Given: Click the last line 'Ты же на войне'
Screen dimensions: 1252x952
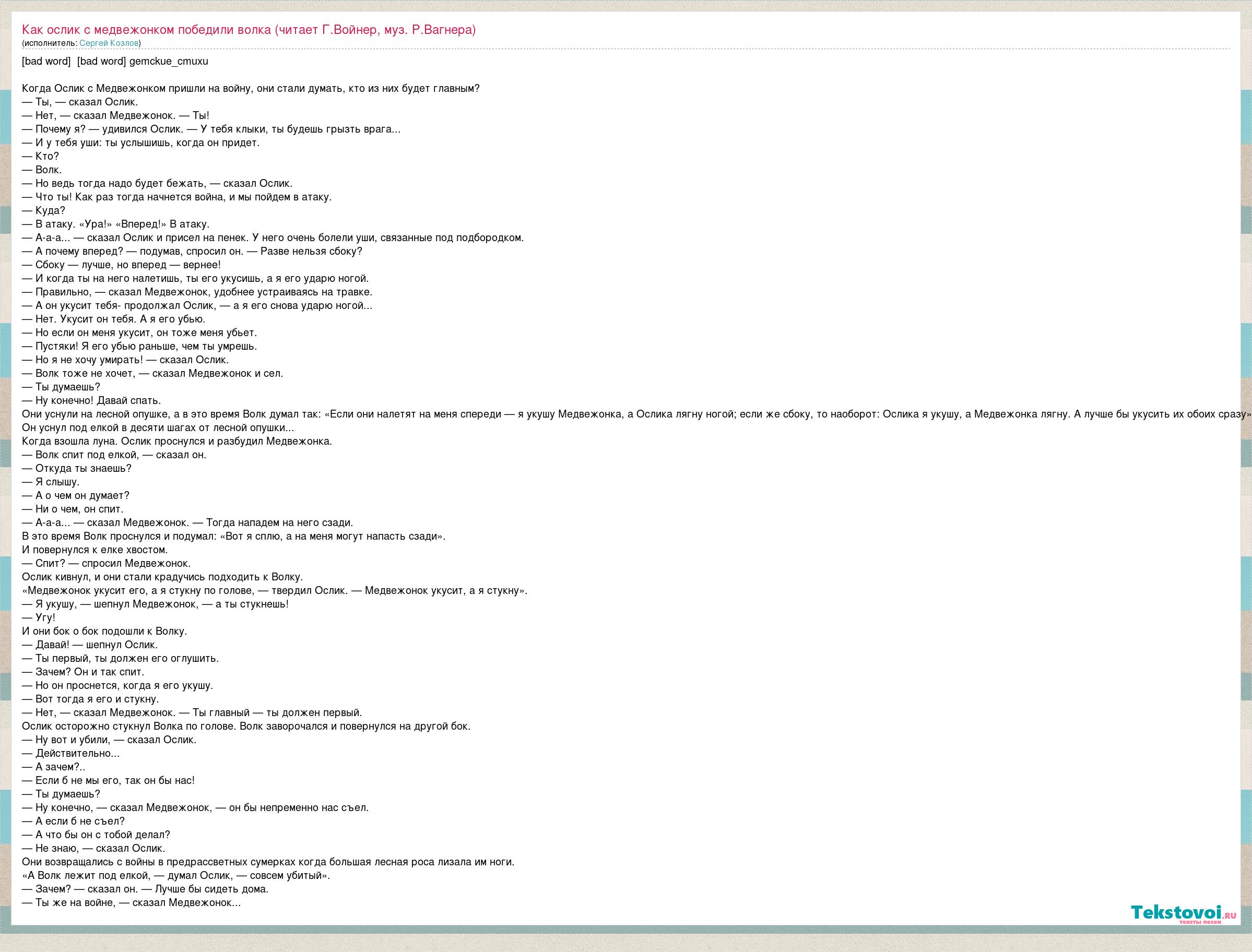Looking at the screenshot, I should pos(131,903).
